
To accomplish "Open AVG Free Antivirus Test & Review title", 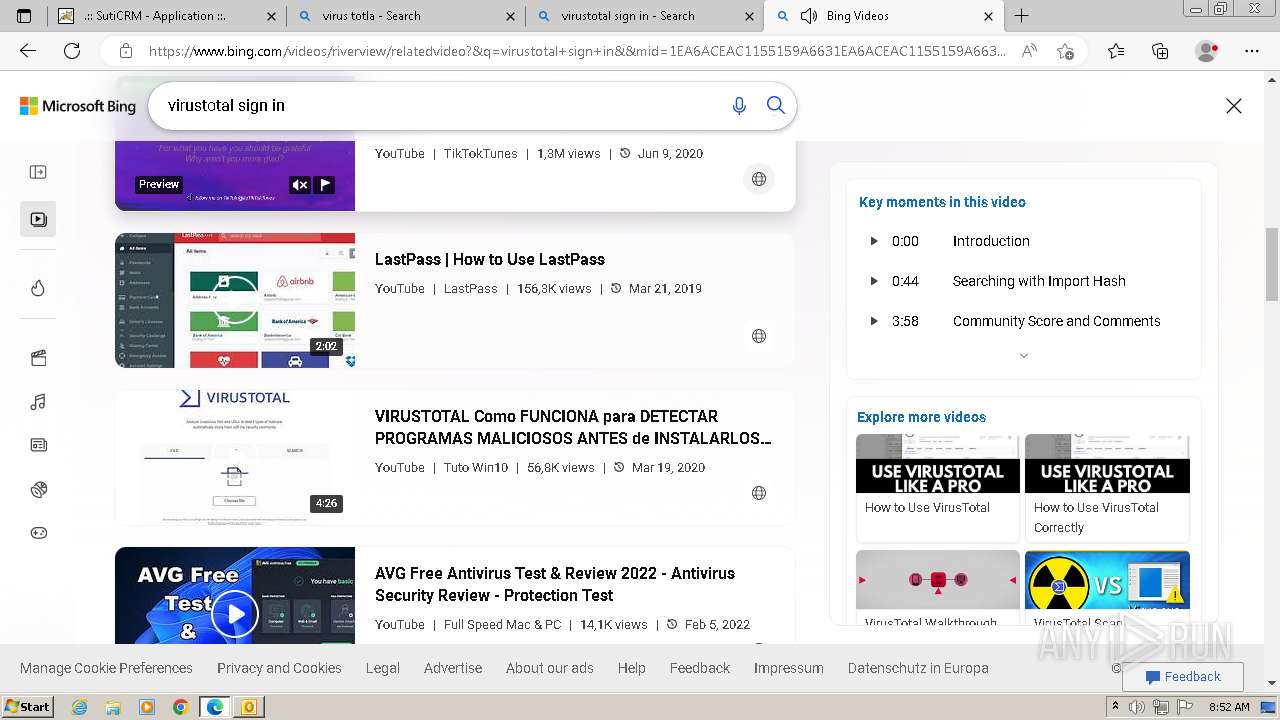I will pos(555,584).
